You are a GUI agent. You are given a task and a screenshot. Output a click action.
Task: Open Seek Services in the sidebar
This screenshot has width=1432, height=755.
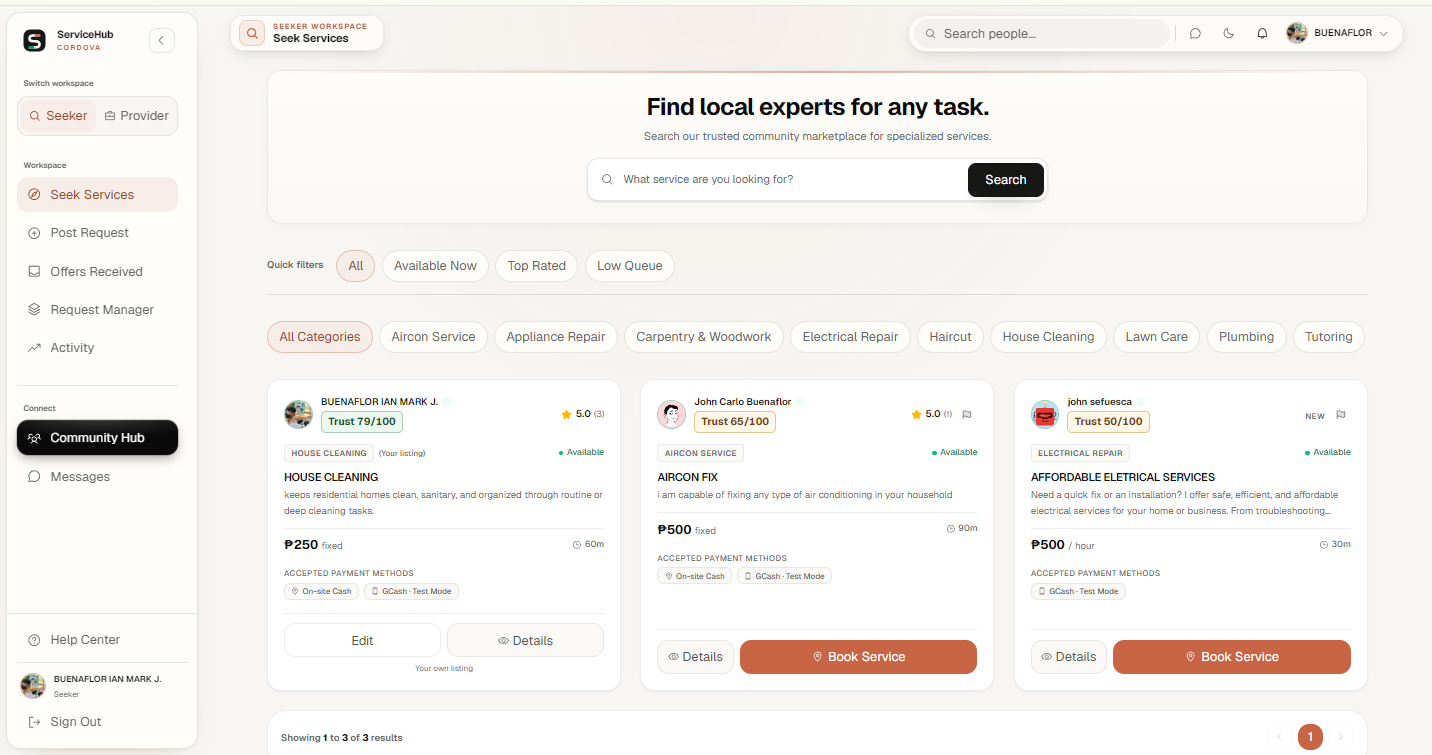[x=97, y=195]
